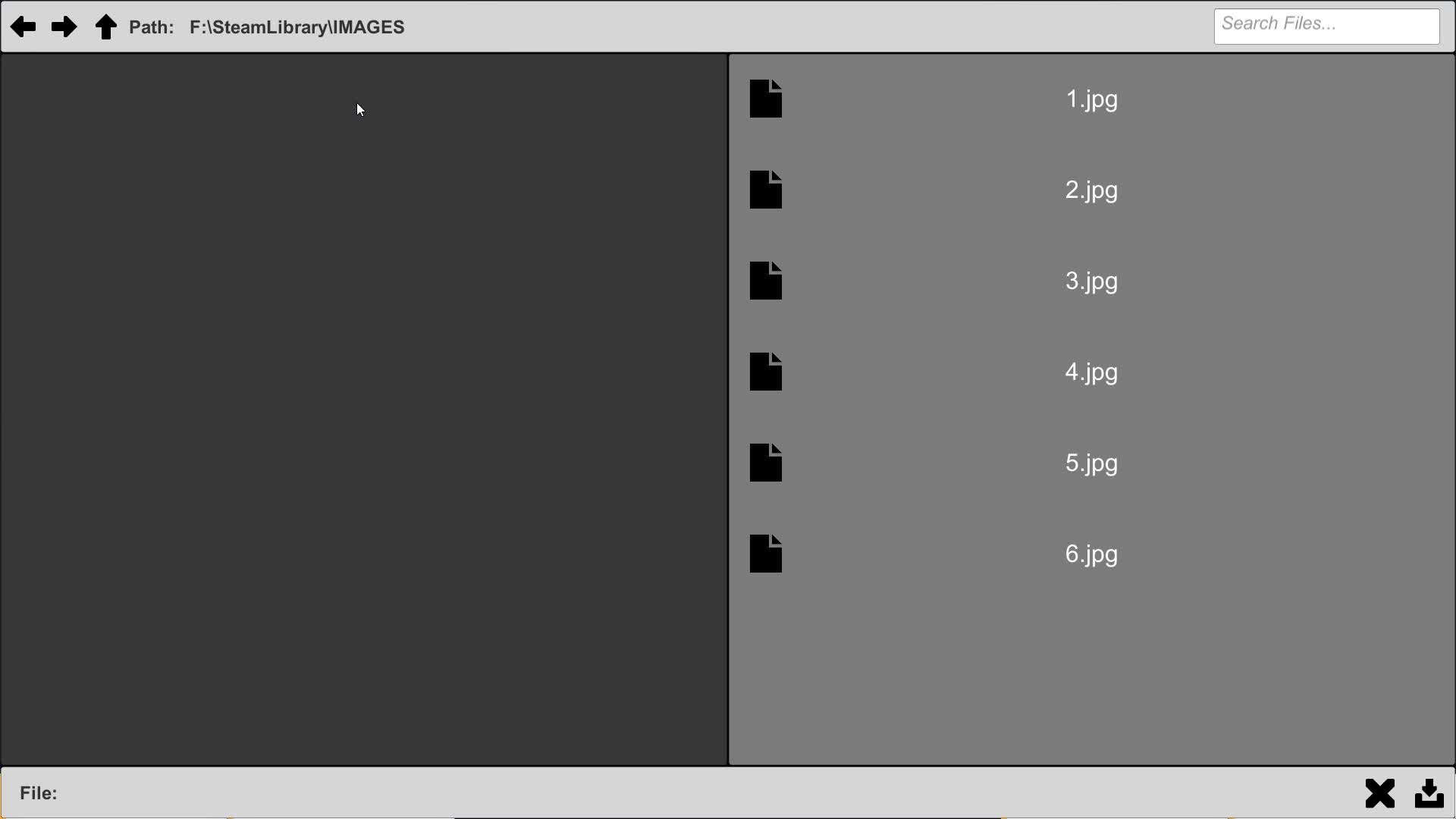Click the F:\SteamLibrary\IMAGES path text

pos(297,27)
